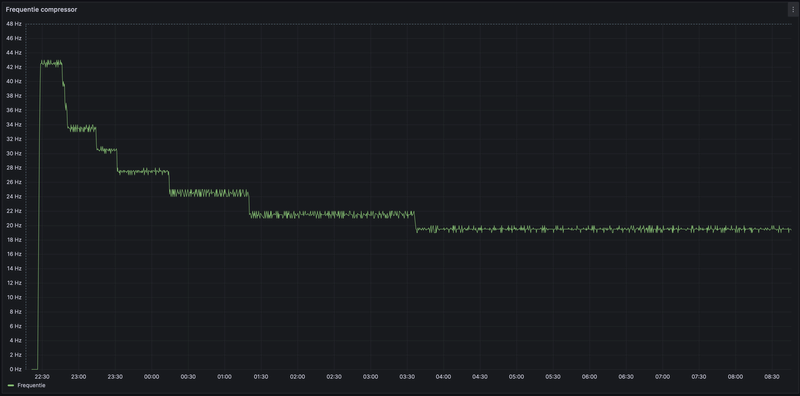Click the 03:30 time axis label

[407, 377]
